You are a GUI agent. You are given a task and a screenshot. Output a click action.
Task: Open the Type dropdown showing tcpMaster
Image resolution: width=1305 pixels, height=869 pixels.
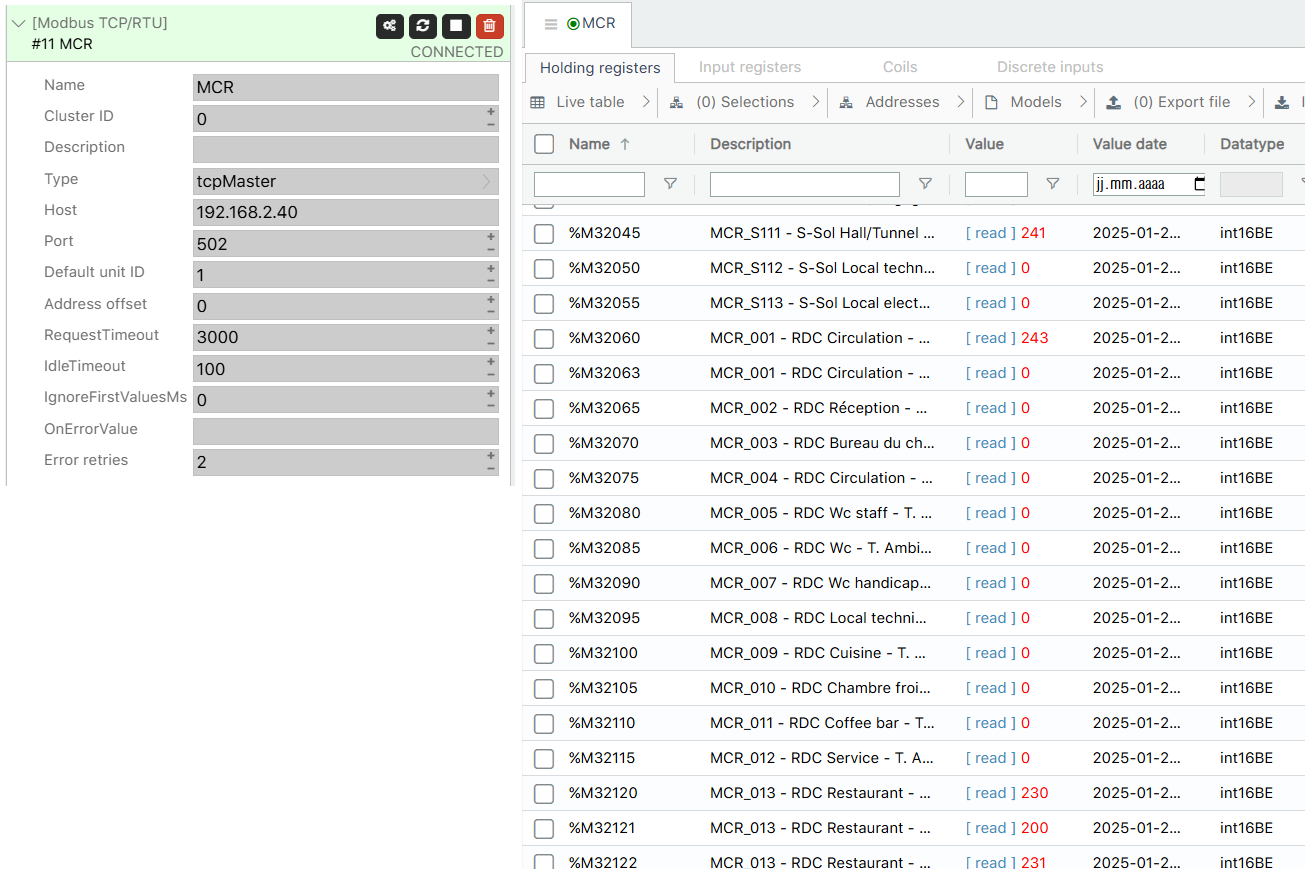click(x=345, y=181)
